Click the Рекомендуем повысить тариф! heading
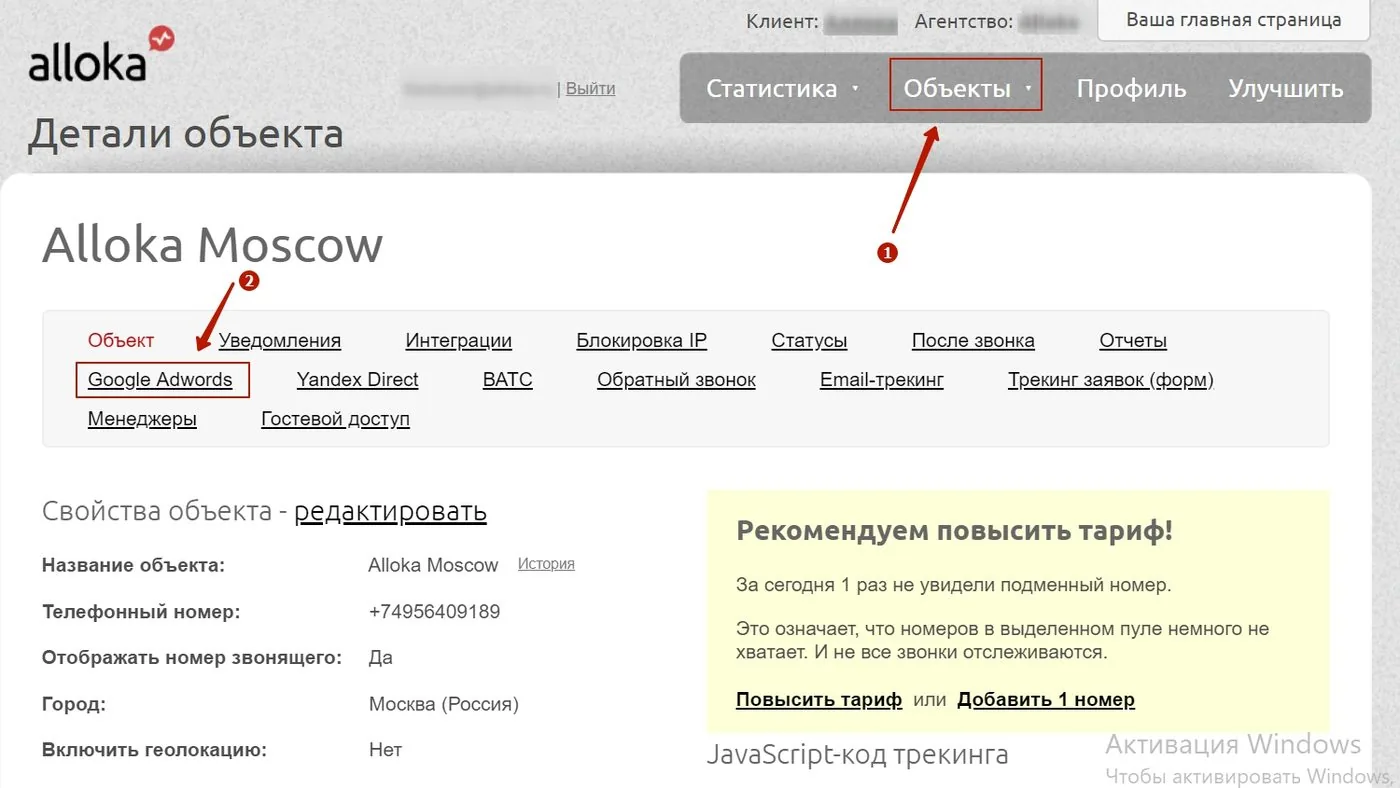Image resolution: width=1400 pixels, height=788 pixels. coord(955,530)
